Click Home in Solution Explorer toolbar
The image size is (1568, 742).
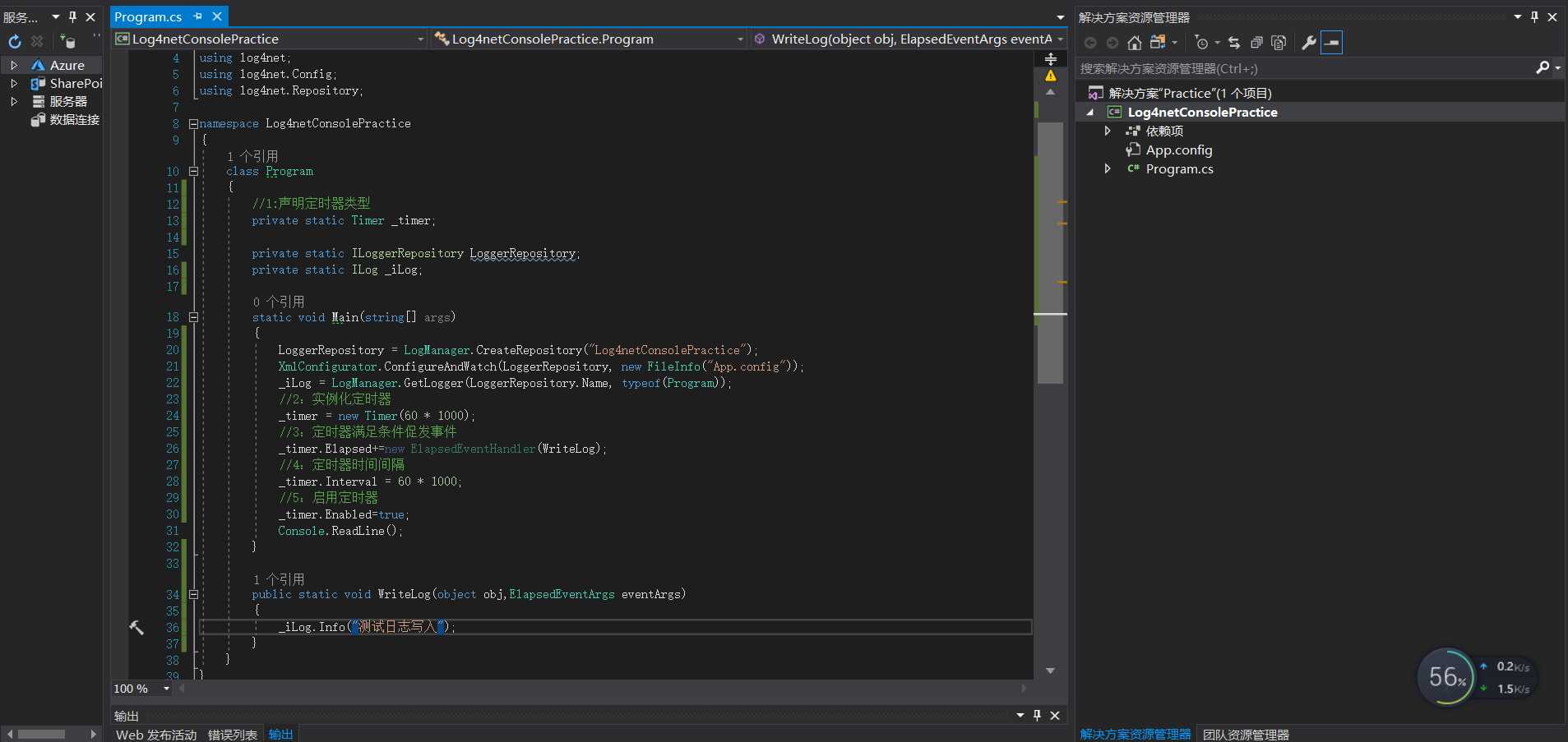click(1135, 43)
